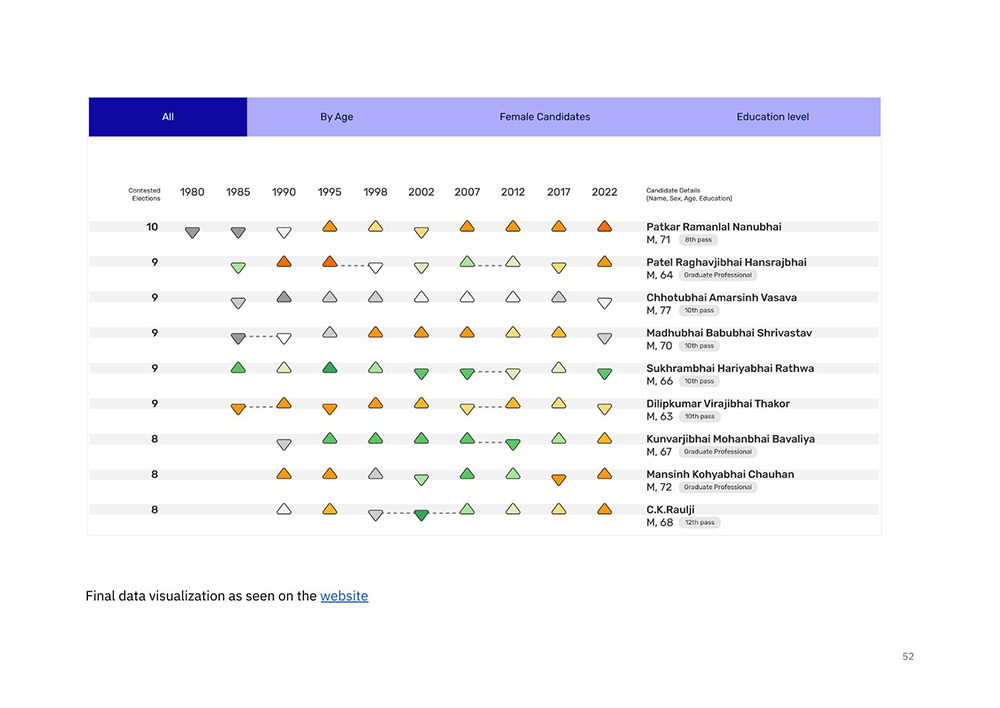Click candidate name Patkar Ramanlal Nanubhai

point(714,226)
